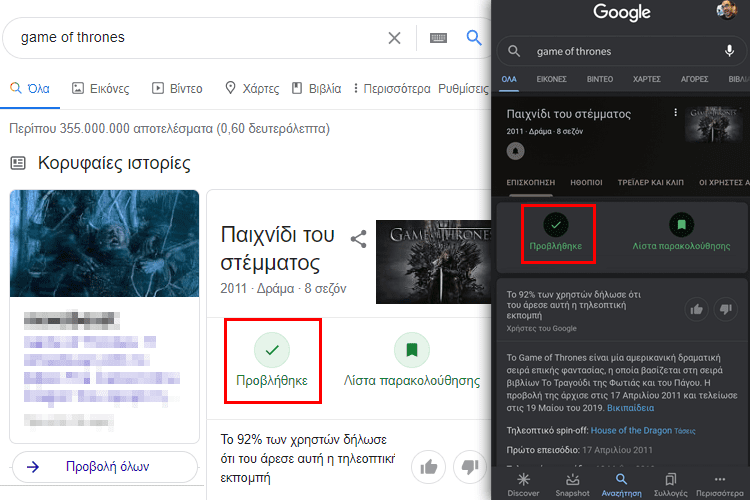Click the Κορυφαίες ιστορίες newspaper icon
750x500 pixels.
click(x=18, y=163)
